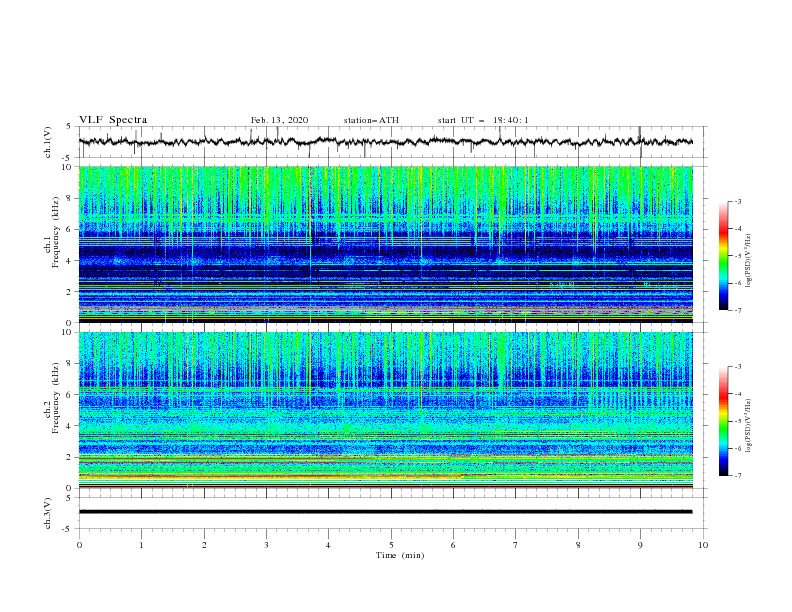Select the "start UT = 18:40:1" text

point(483,120)
